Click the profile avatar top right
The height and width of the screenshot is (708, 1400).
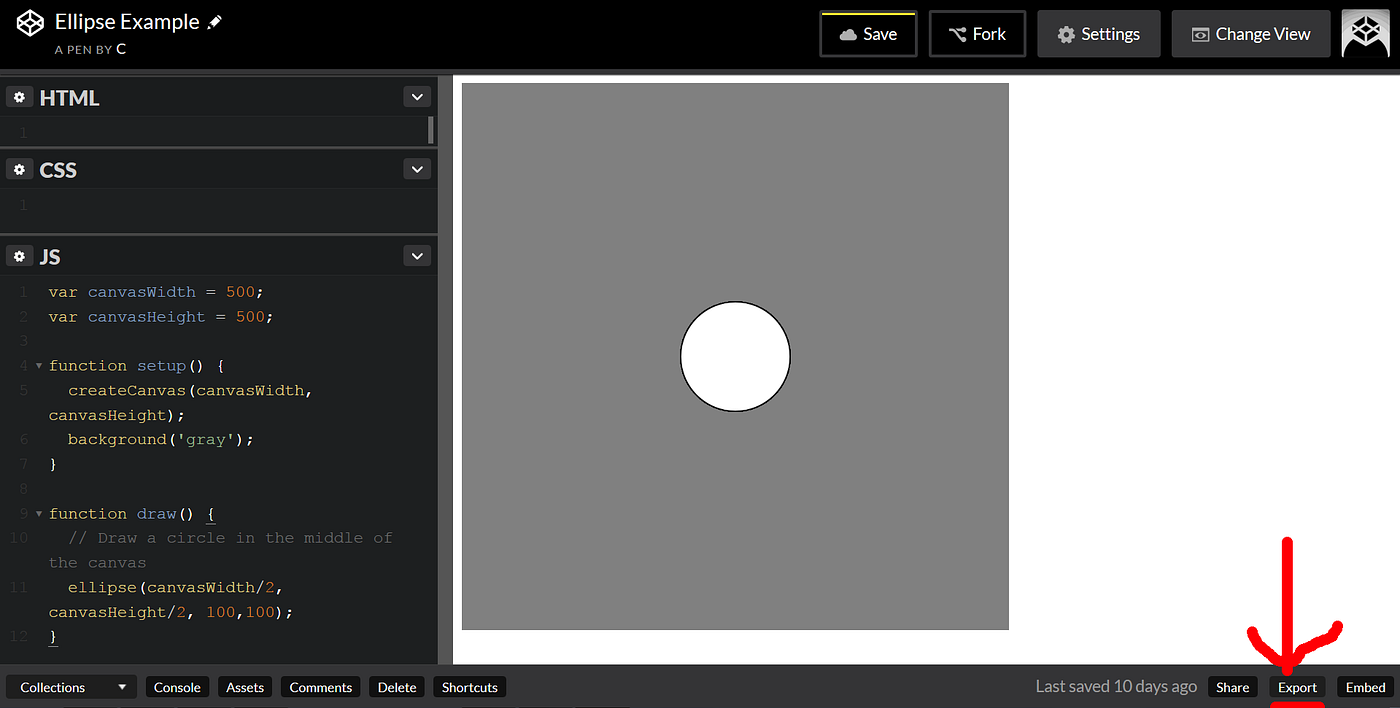coord(1366,33)
